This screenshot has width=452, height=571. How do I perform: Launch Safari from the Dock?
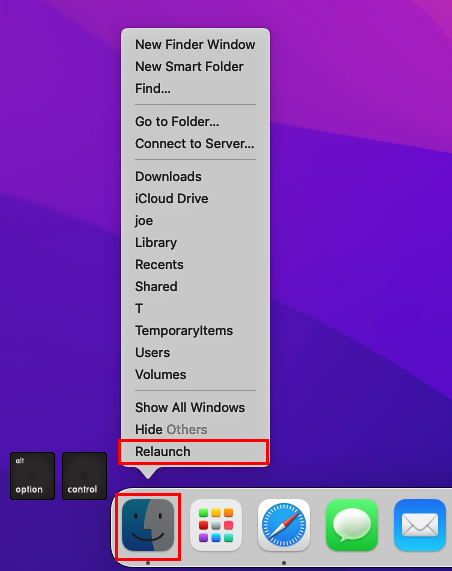pos(284,525)
